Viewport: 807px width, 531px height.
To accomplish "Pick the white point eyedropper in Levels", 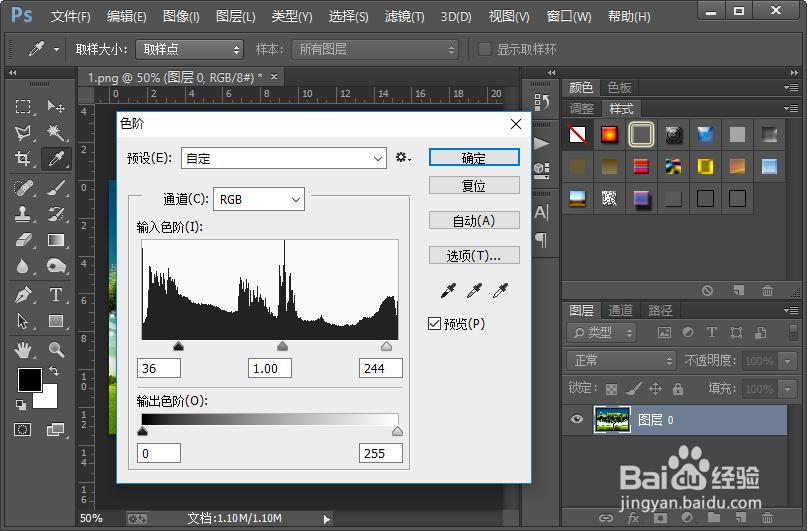I will pyautogui.click(x=500, y=291).
